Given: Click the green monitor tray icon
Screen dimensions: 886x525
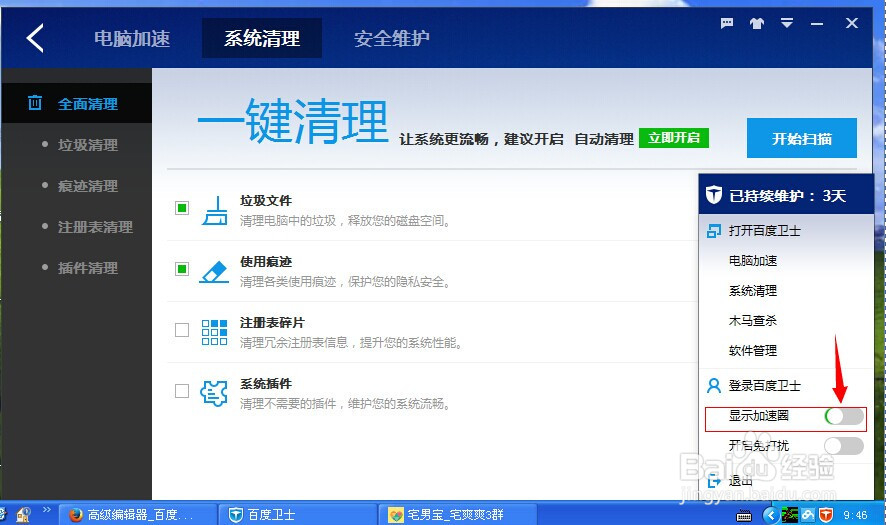Looking at the screenshot, I should (789, 515).
